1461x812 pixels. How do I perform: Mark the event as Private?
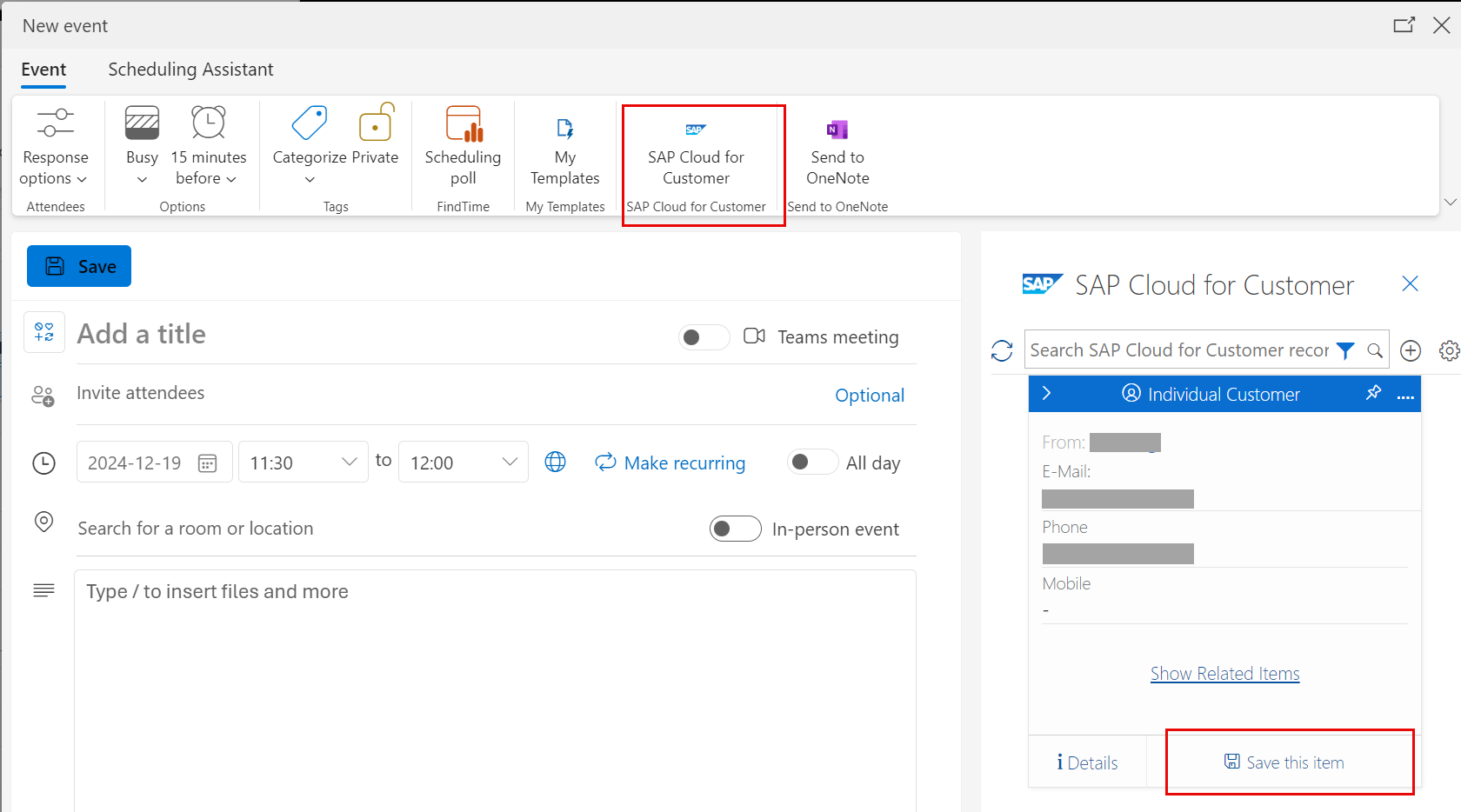coord(375,136)
